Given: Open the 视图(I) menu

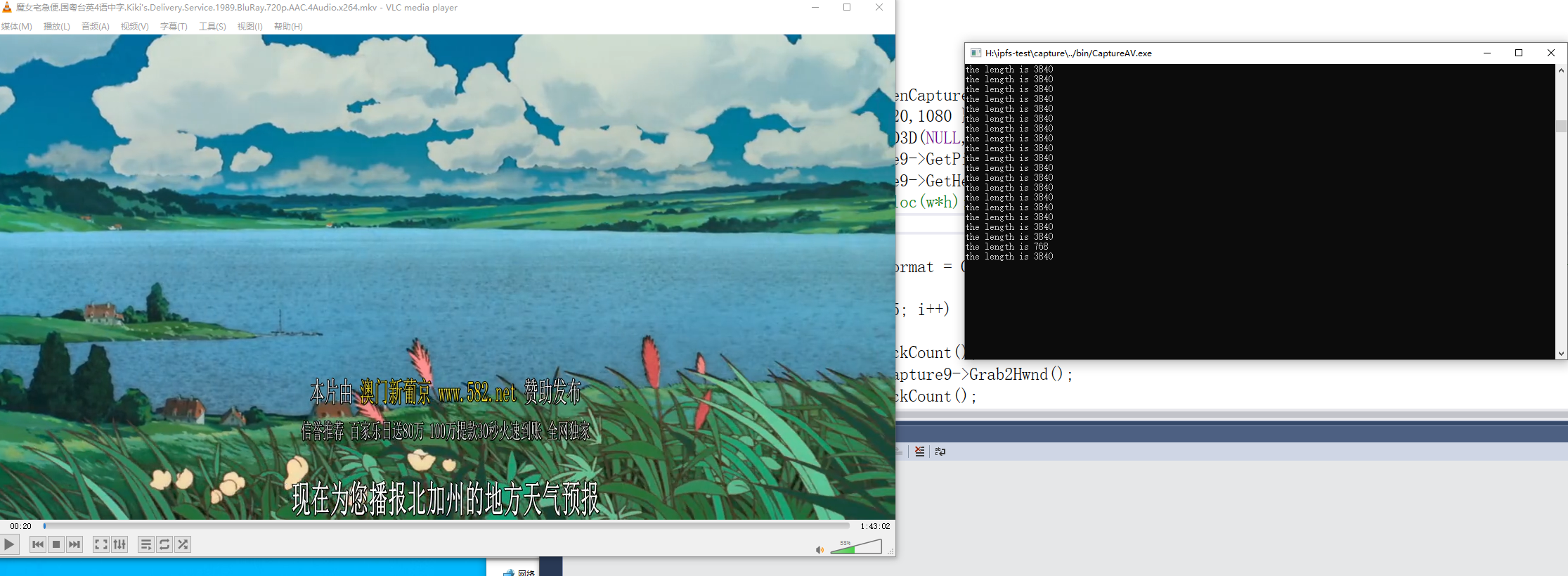Looking at the screenshot, I should (x=250, y=27).
